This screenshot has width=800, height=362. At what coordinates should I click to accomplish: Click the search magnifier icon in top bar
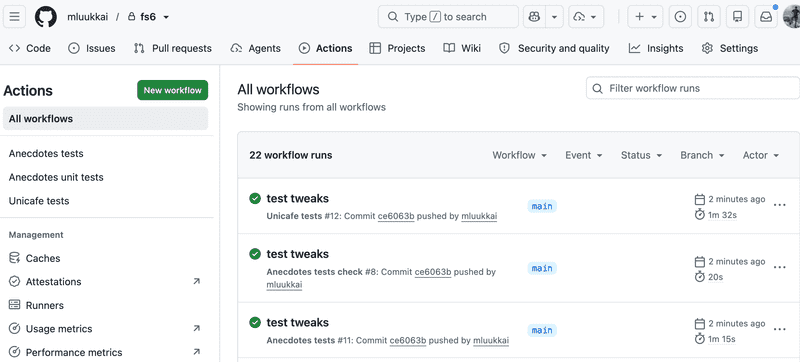pyautogui.click(x=392, y=17)
